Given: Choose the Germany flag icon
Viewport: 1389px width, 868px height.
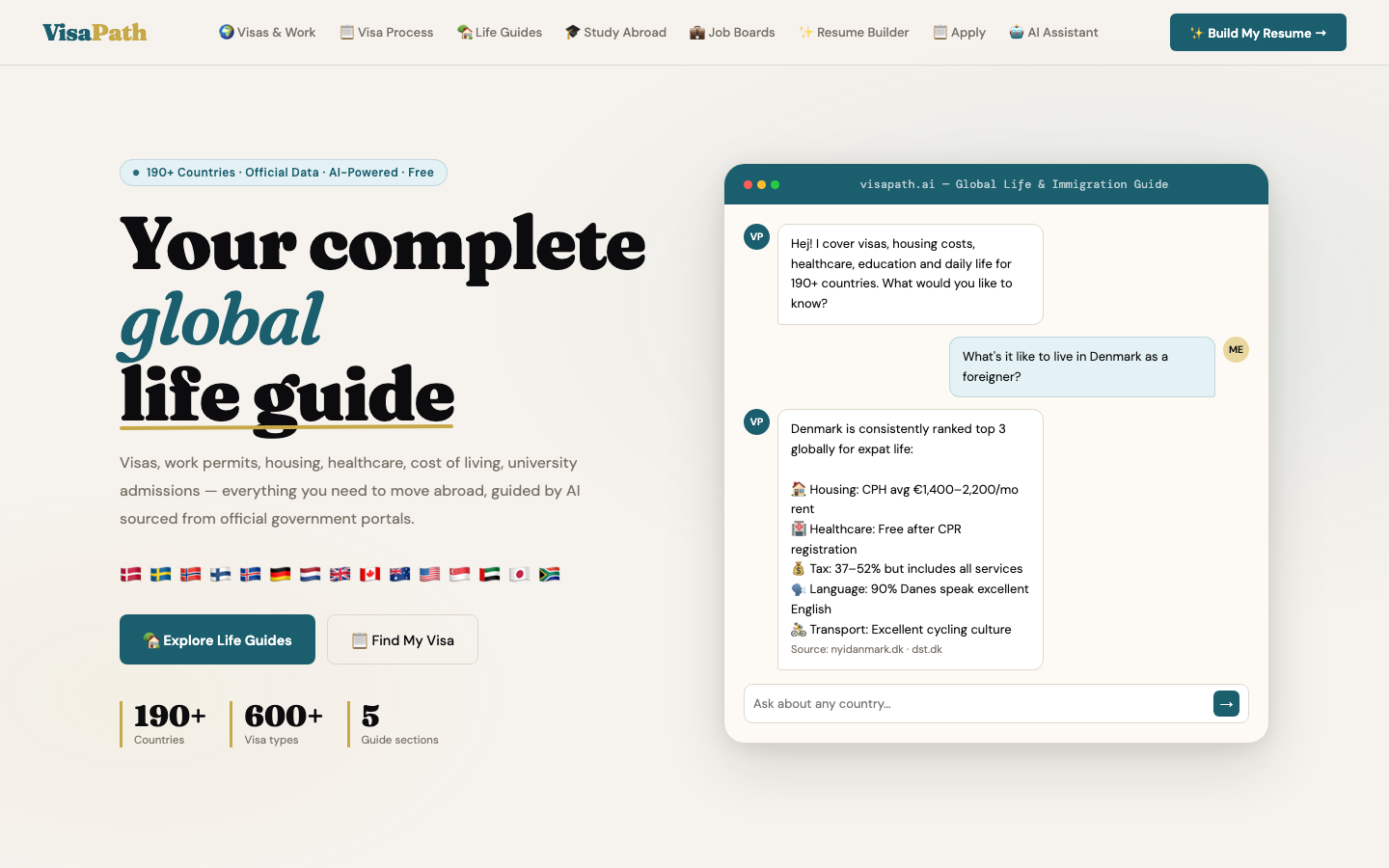Looking at the screenshot, I should [x=280, y=574].
